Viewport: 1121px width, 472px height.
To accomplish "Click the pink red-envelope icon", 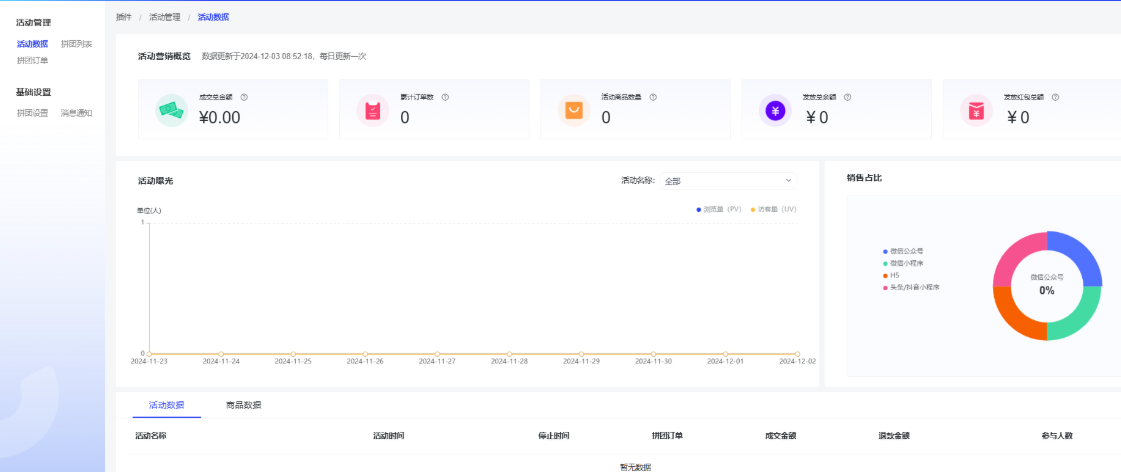I will coord(976,110).
